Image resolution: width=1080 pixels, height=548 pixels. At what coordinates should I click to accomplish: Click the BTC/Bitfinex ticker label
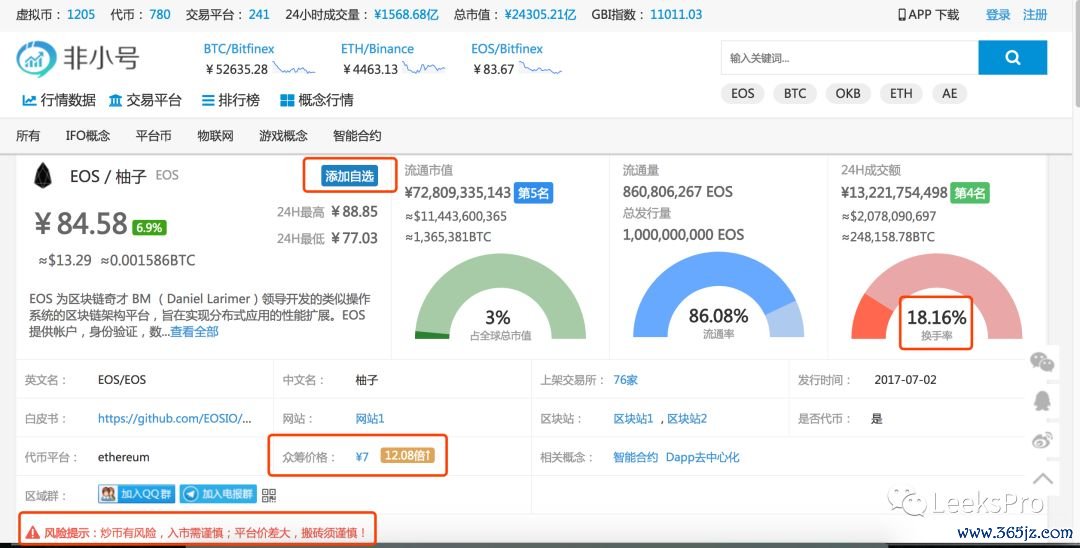[x=238, y=49]
